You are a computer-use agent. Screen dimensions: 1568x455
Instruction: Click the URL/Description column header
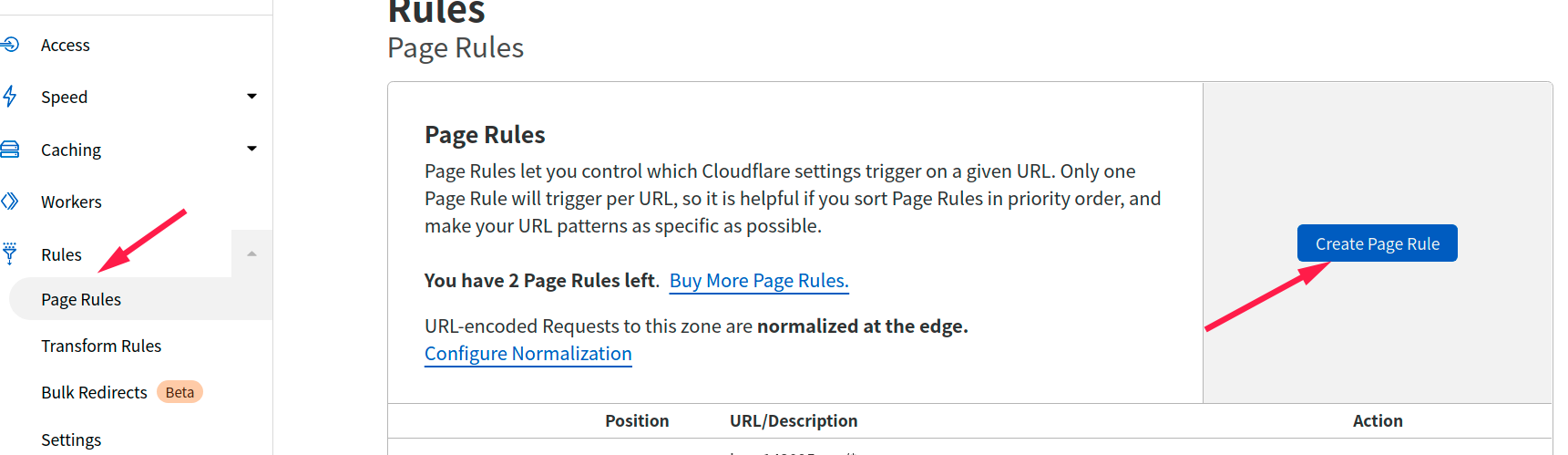pos(794,420)
